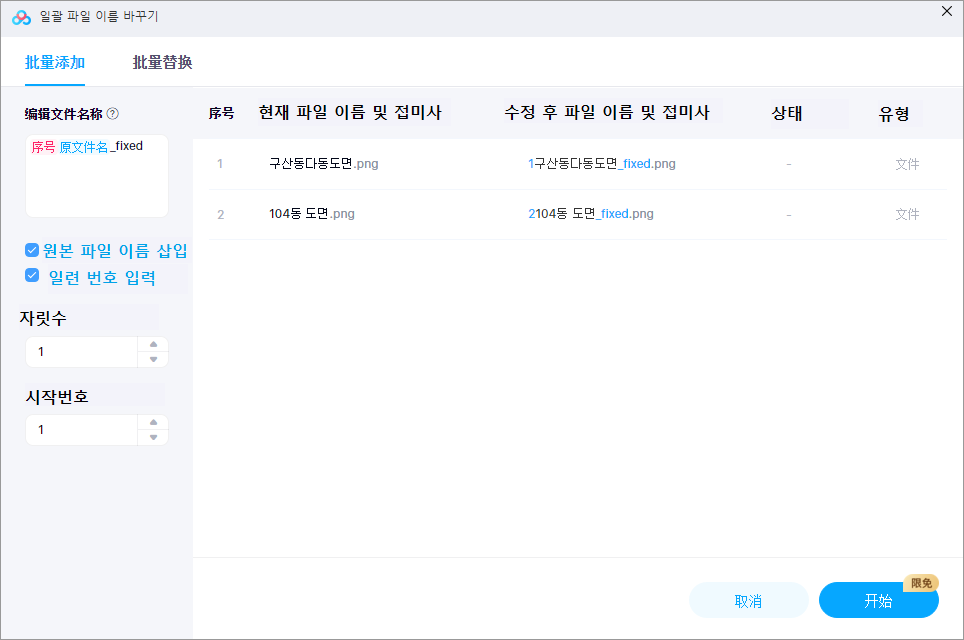Screen dimensions: 964x640
Task: Click the 限免 badge
Action: pyautogui.click(x=921, y=583)
